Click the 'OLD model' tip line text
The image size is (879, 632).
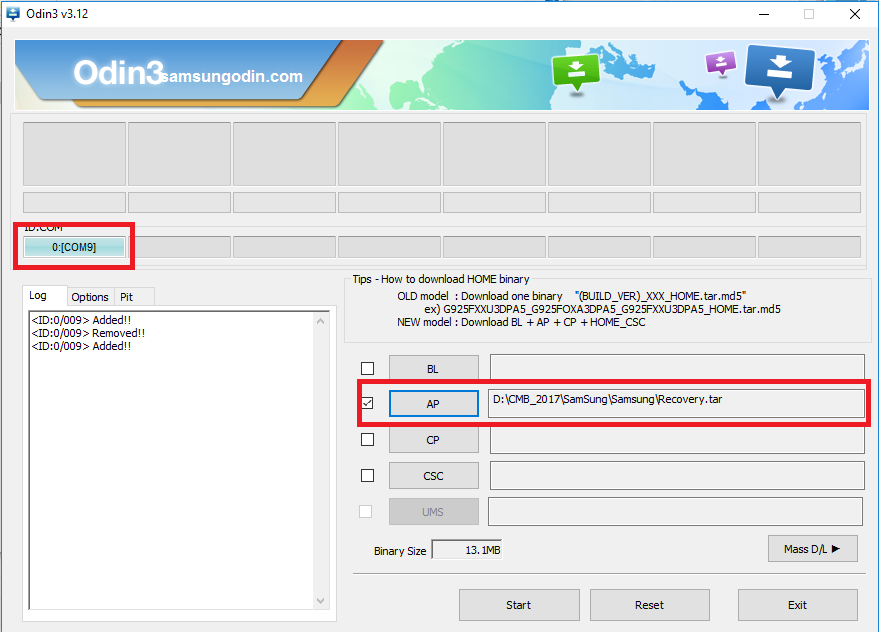click(x=572, y=296)
